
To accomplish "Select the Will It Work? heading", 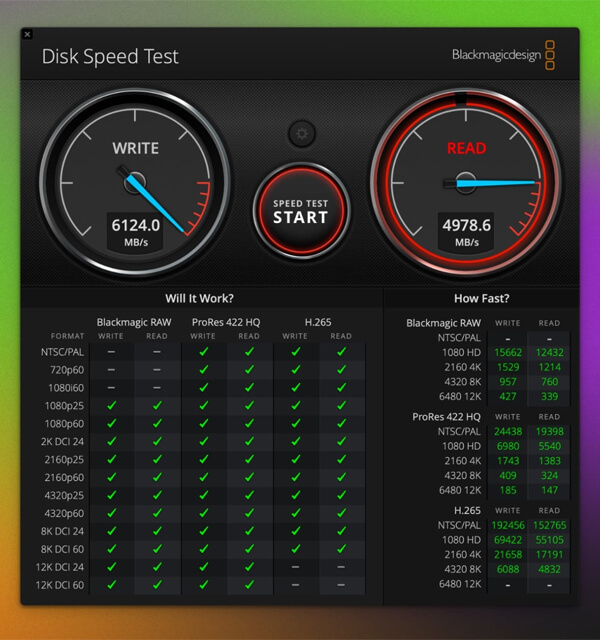I will 199,298.
